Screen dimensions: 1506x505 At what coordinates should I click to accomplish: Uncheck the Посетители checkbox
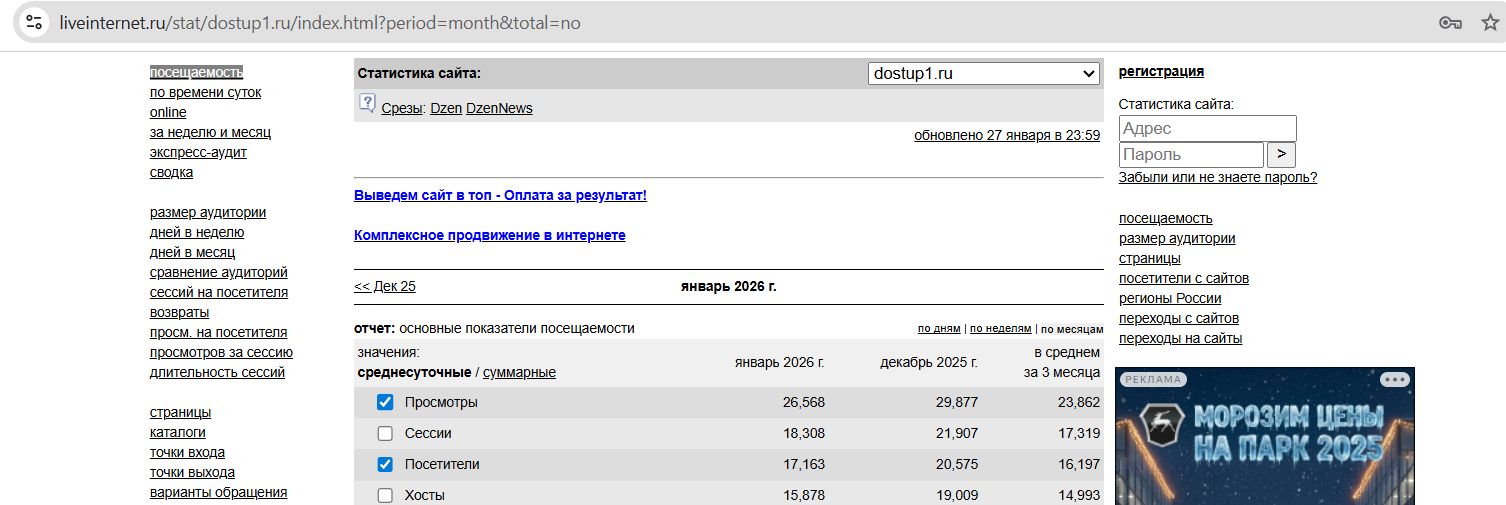(385, 465)
